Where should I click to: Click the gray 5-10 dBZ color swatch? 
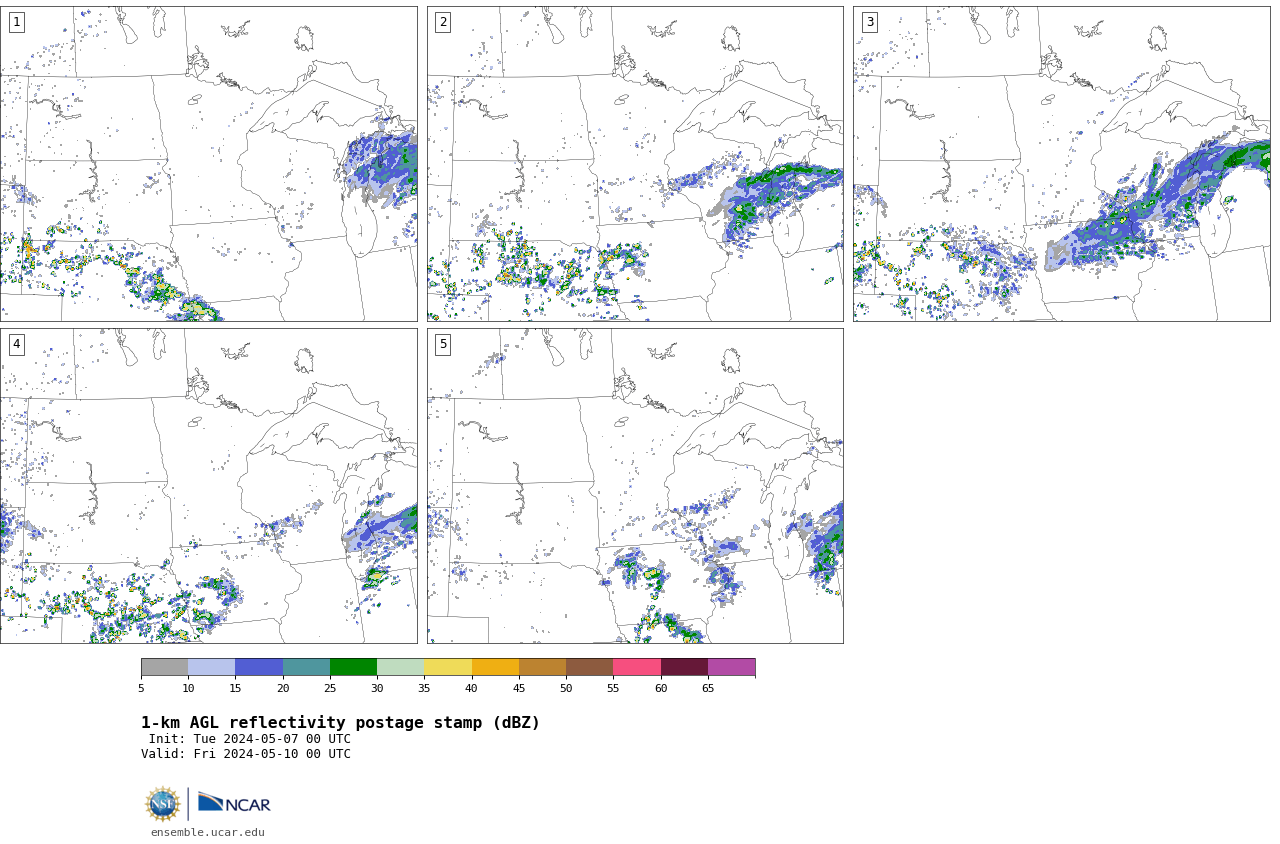click(164, 667)
